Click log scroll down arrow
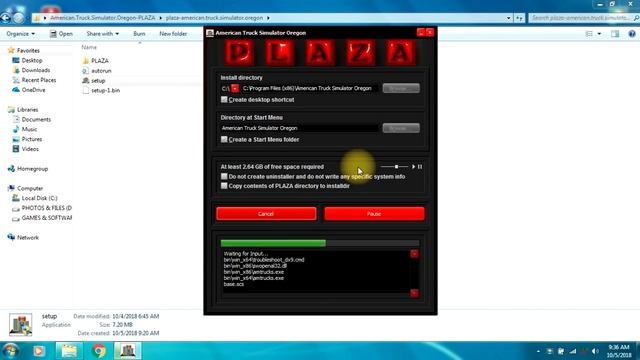640x360 pixels. coord(414,293)
